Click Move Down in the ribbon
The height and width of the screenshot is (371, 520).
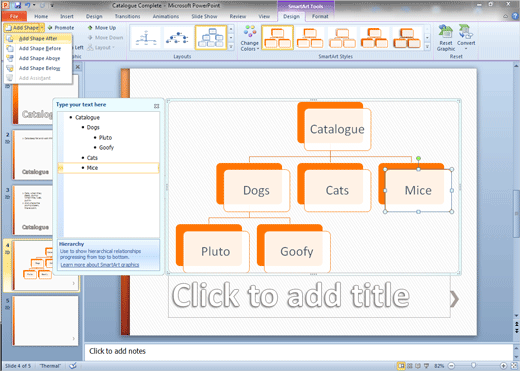pyautogui.click(x=105, y=38)
